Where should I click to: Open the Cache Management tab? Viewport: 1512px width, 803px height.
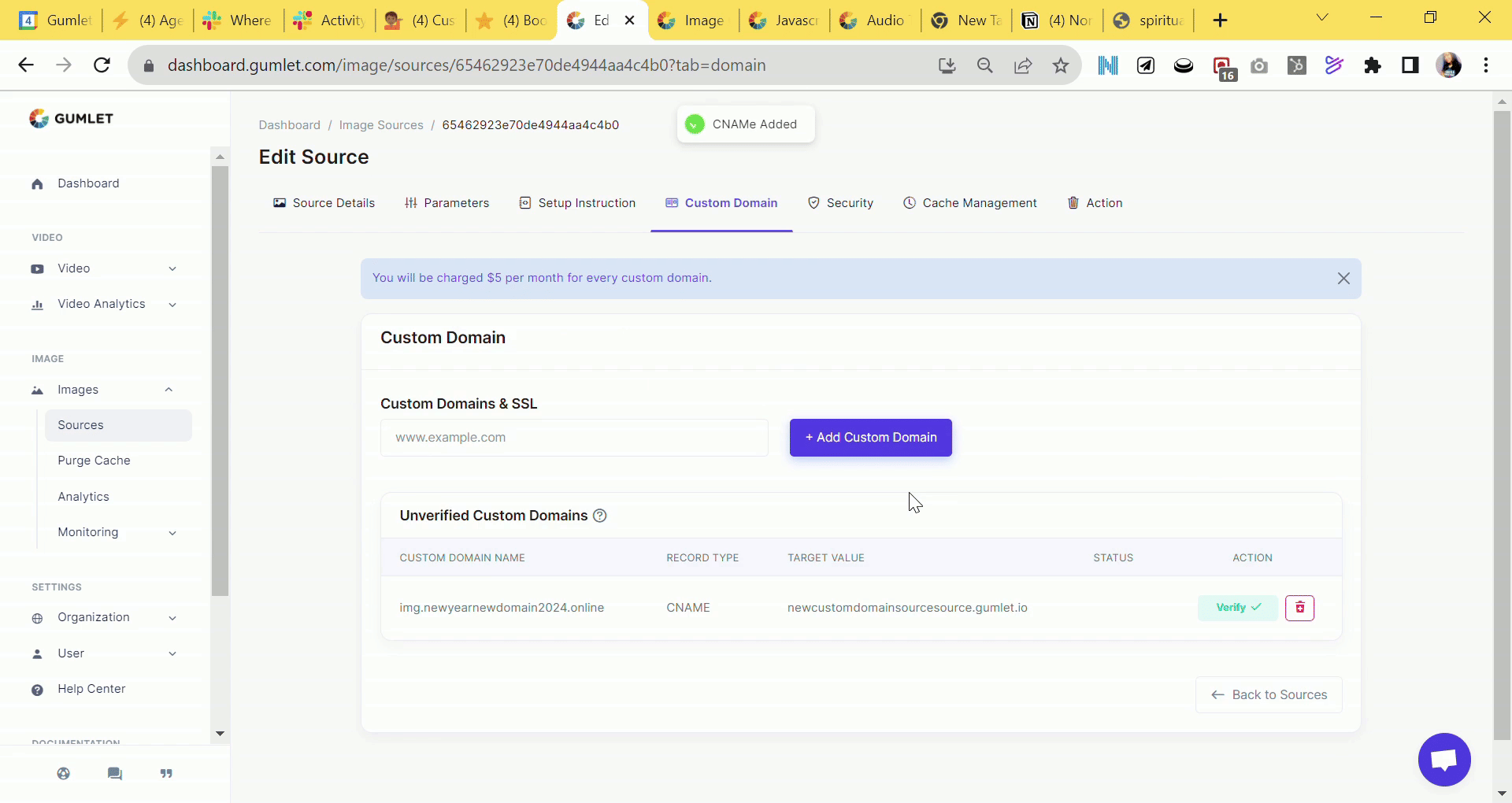969,203
